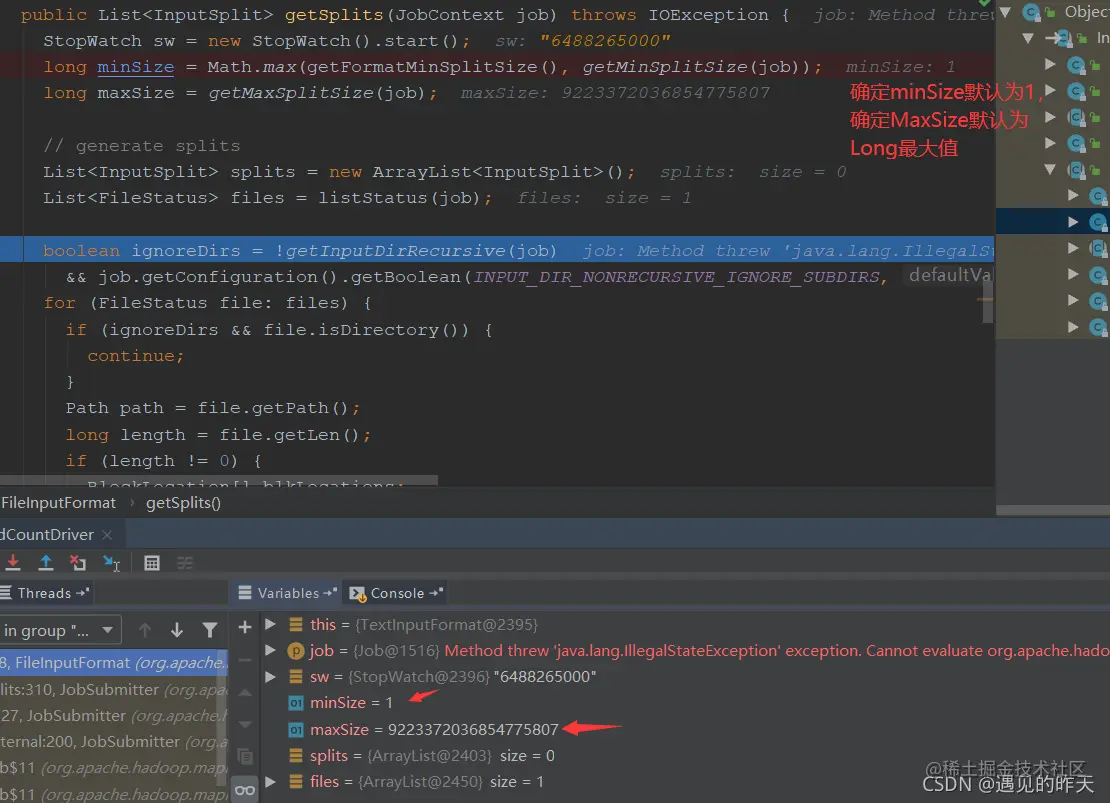Image resolution: width=1110 pixels, height=803 pixels.
Task: Click the Force Step Into red arrow icon
Action: pyautogui.click(x=13, y=563)
